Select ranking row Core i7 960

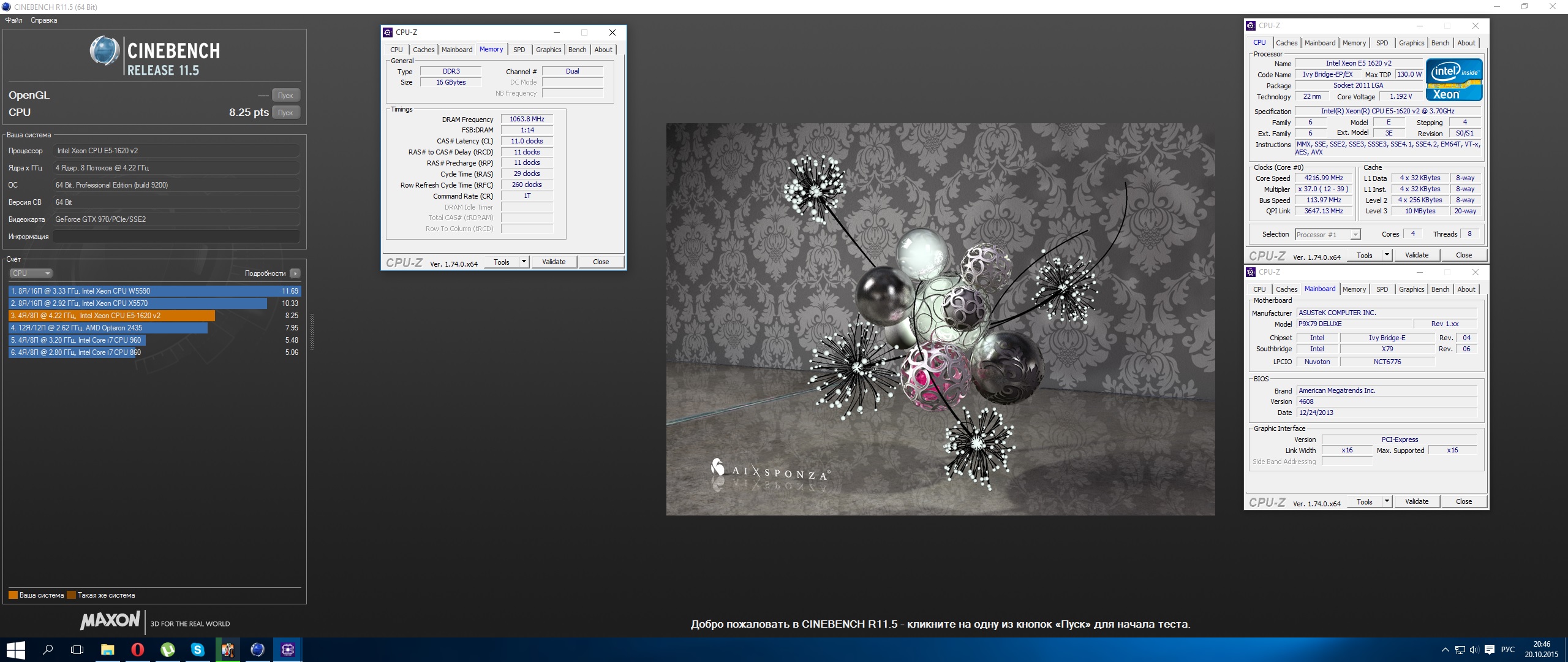tap(154, 340)
